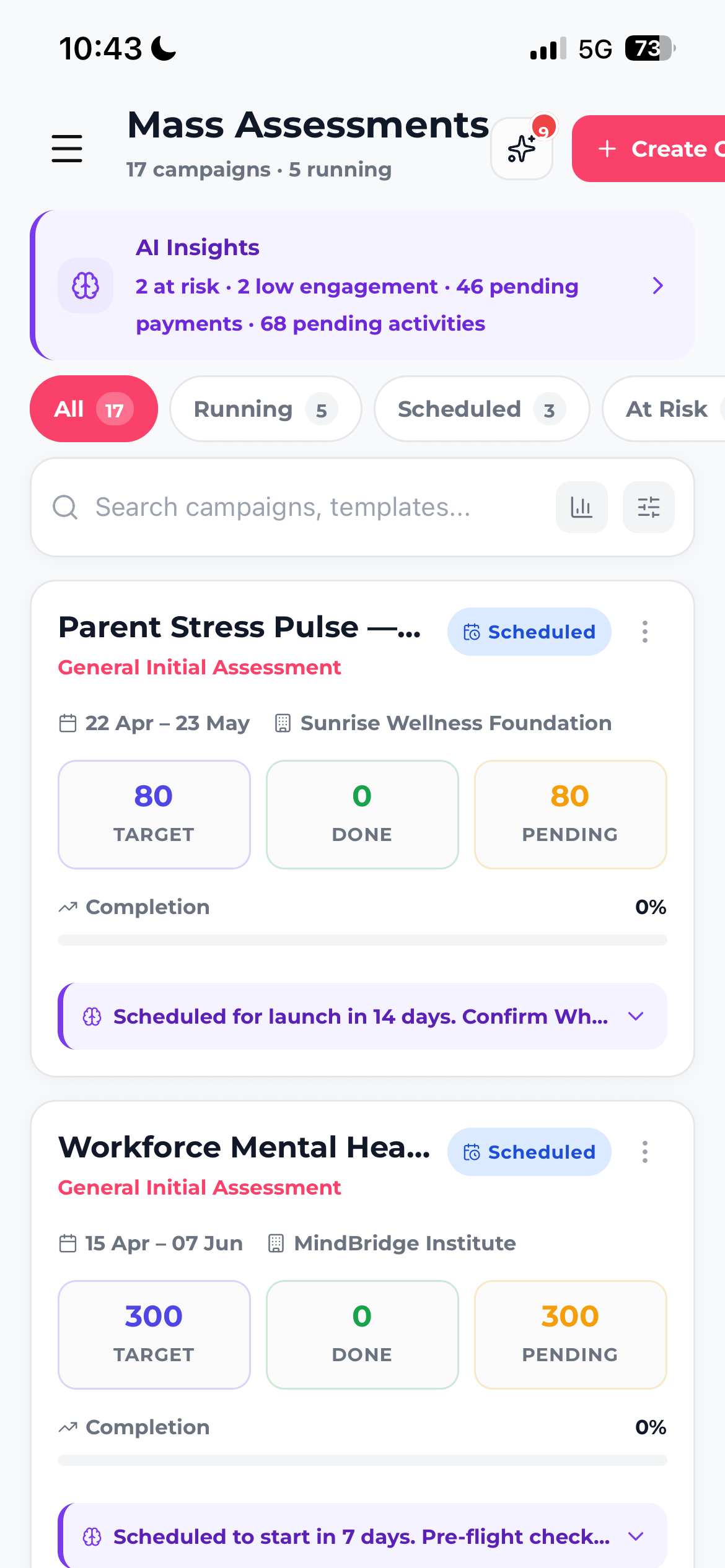Open AI Insights details chevron
Image resolution: width=725 pixels, height=1568 pixels.
pyautogui.click(x=658, y=285)
